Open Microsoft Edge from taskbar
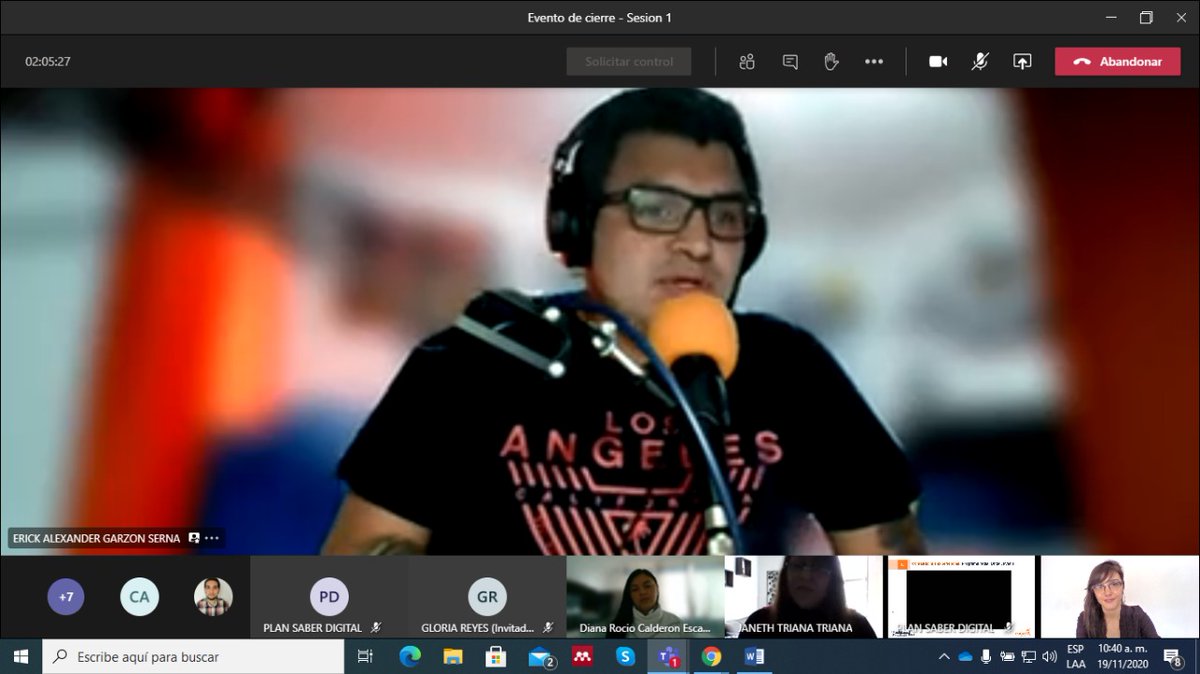 point(410,657)
